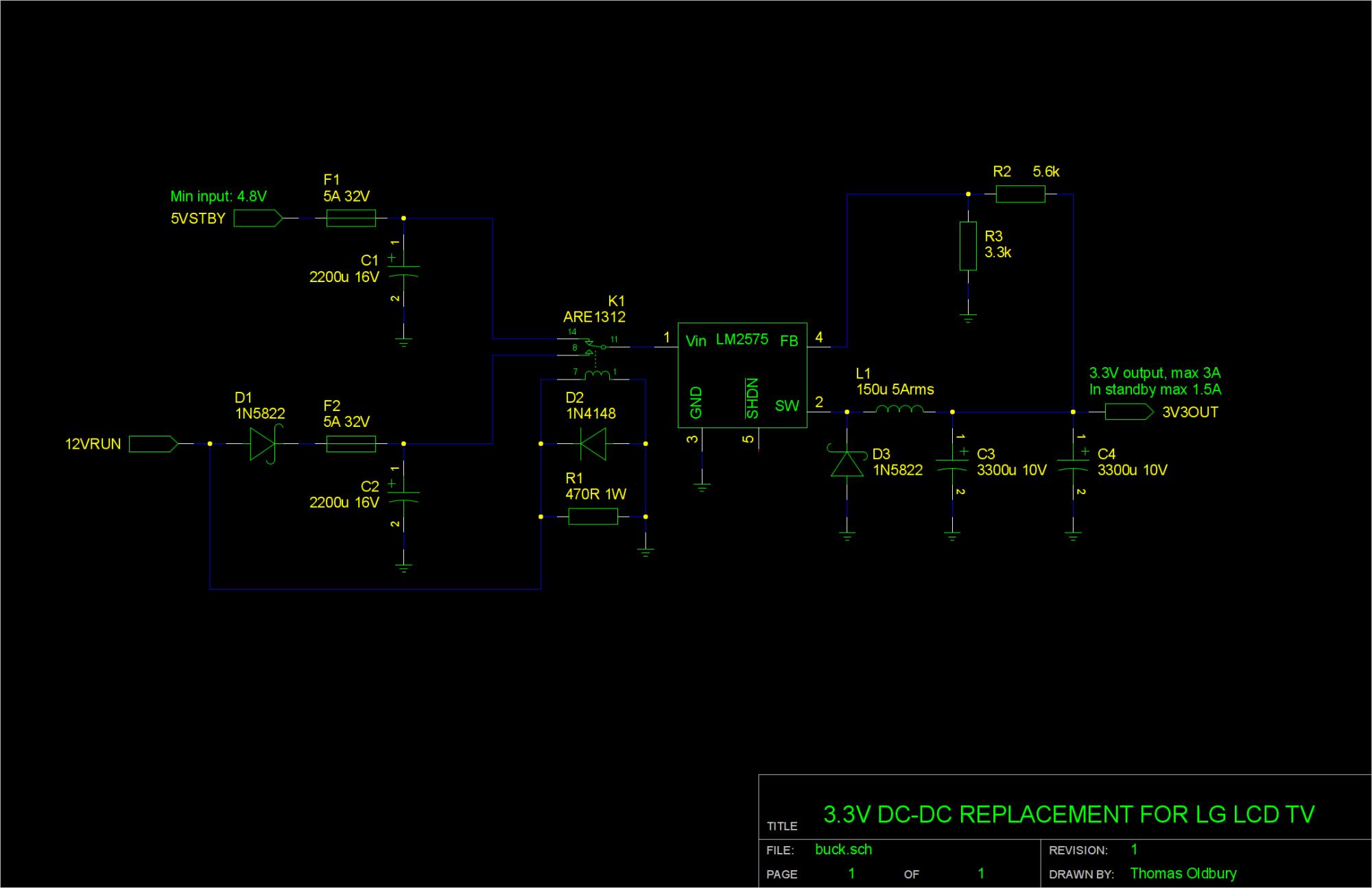Select the Thomas Oldbury author text
This screenshot has height=888, width=1372.
tap(1183, 874)
